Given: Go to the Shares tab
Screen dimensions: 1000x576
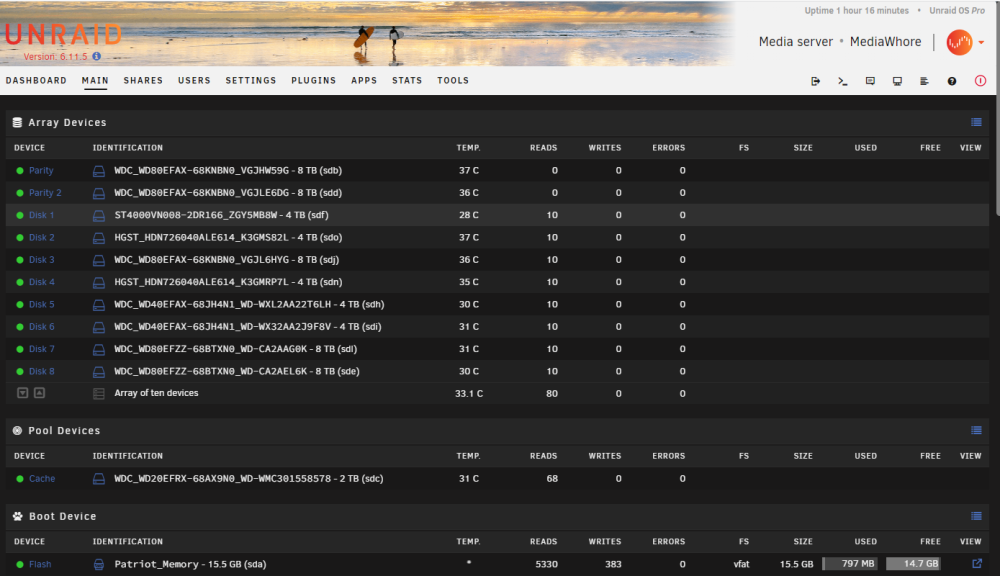Looking at the screenshot, I should 143,80.
